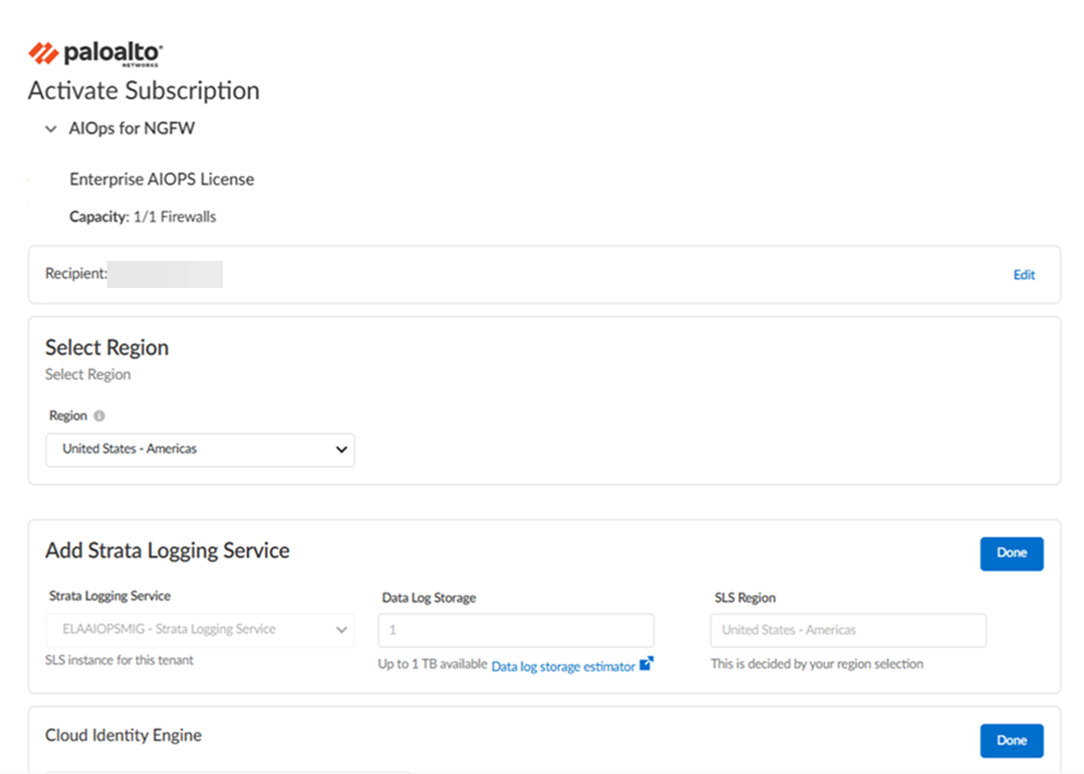The width and height of the screenshot is (1084, 774).
Task: Click the Cloud Identity Engine heading
Action: click(124, 735)
